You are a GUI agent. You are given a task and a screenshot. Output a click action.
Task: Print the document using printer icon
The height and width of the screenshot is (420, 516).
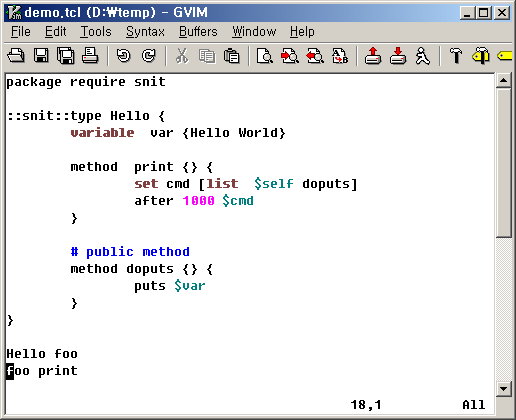tap(90, 55)
